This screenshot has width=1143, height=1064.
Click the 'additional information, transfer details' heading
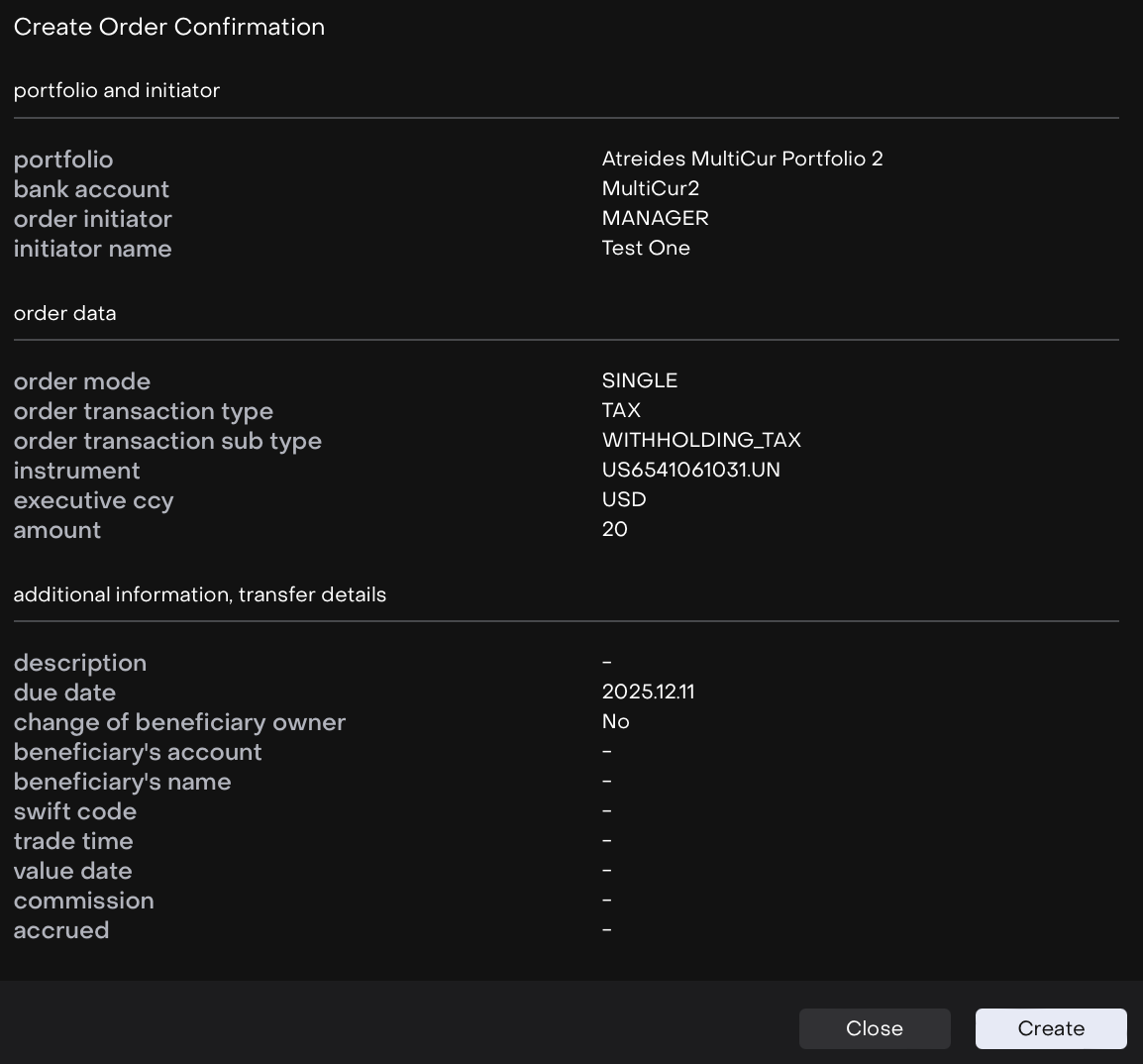pos(200,594)
